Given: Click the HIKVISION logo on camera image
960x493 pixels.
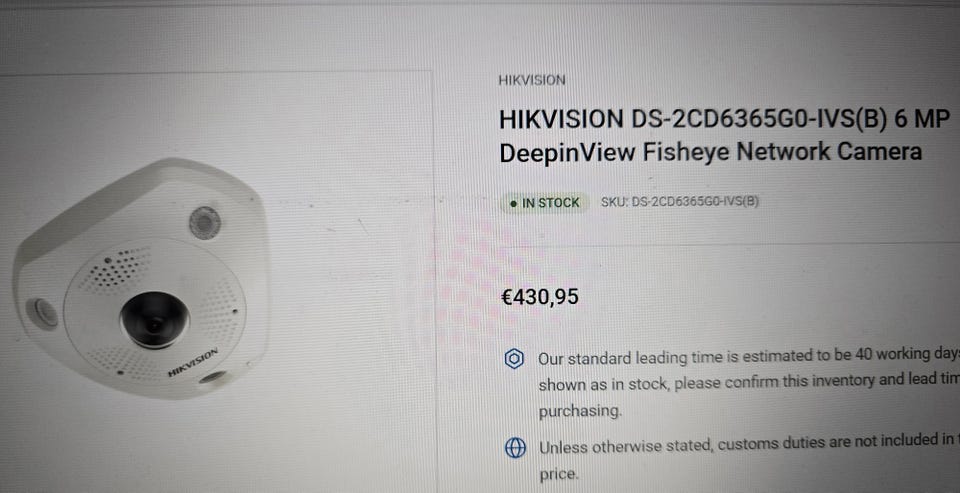Looking at the screenshot, I should [193, 361].
